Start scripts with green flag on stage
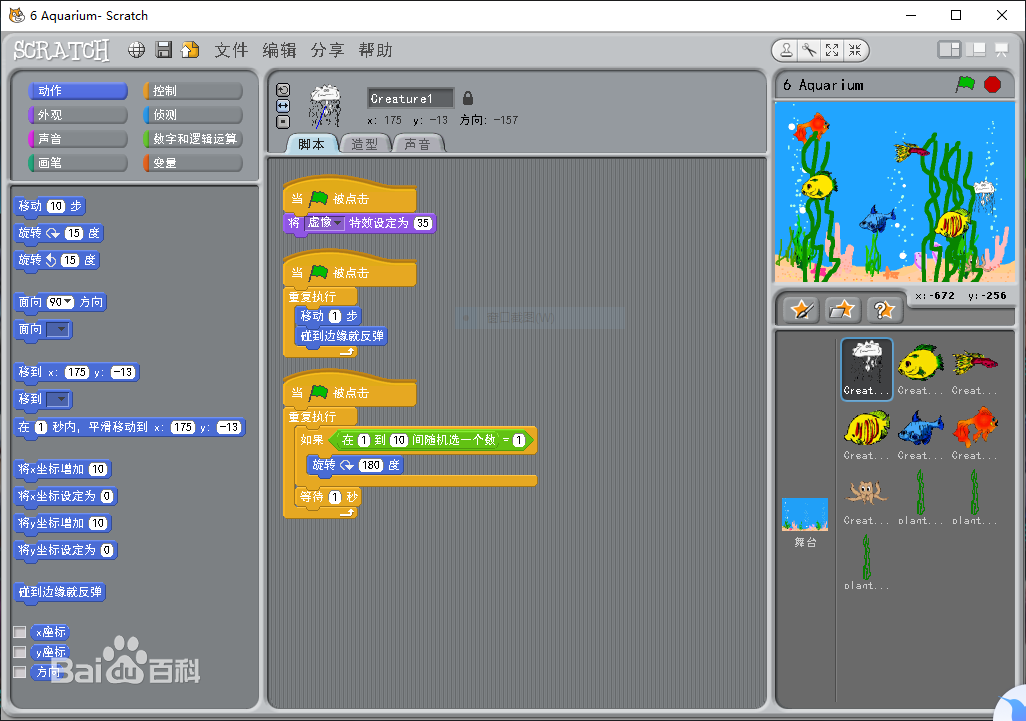The image size is (1026, 721). coord(965,84)
